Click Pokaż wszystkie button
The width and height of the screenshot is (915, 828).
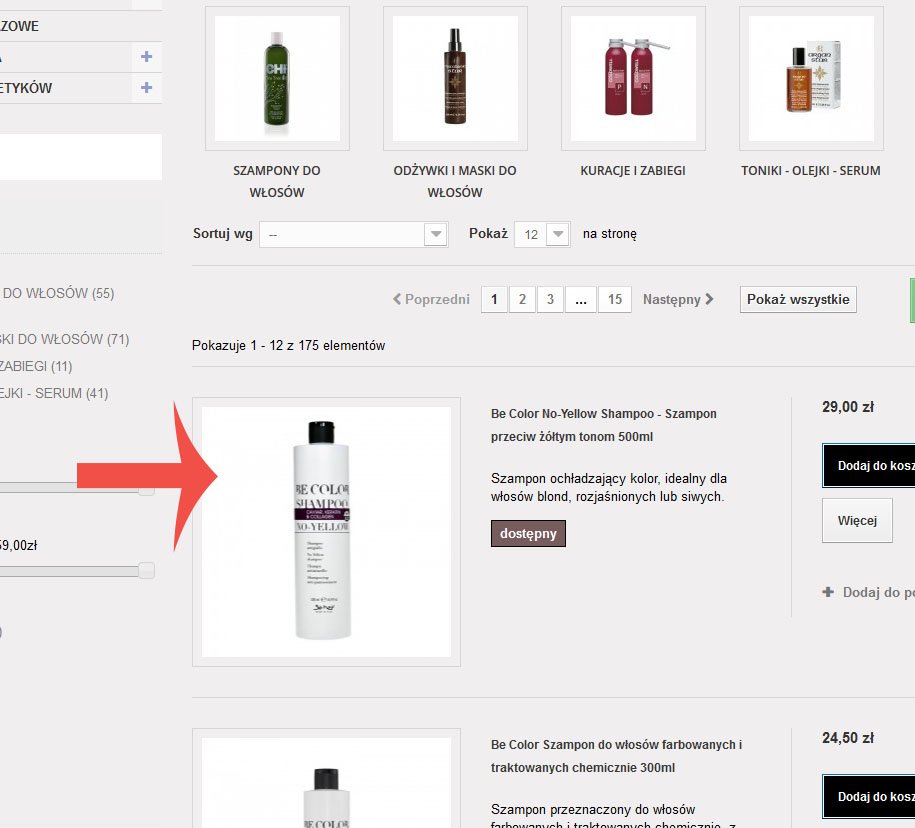pos(798,299)
